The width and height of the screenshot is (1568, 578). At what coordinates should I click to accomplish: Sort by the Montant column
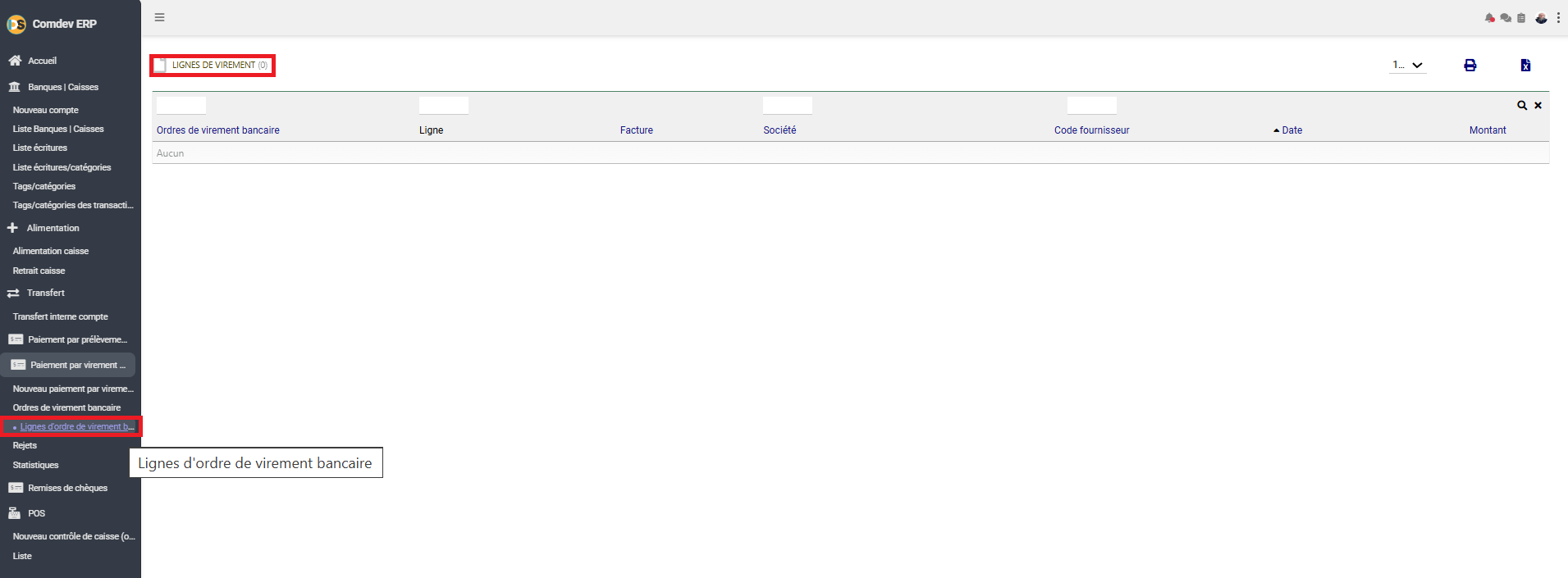click(1488, 130)
